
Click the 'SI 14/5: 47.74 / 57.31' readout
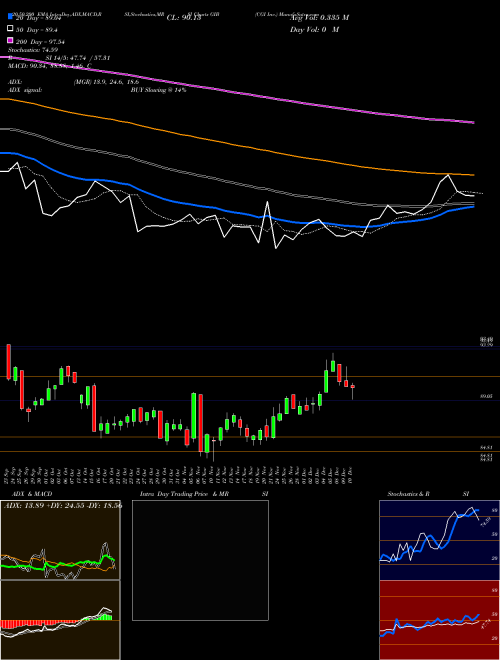(78, 58)
